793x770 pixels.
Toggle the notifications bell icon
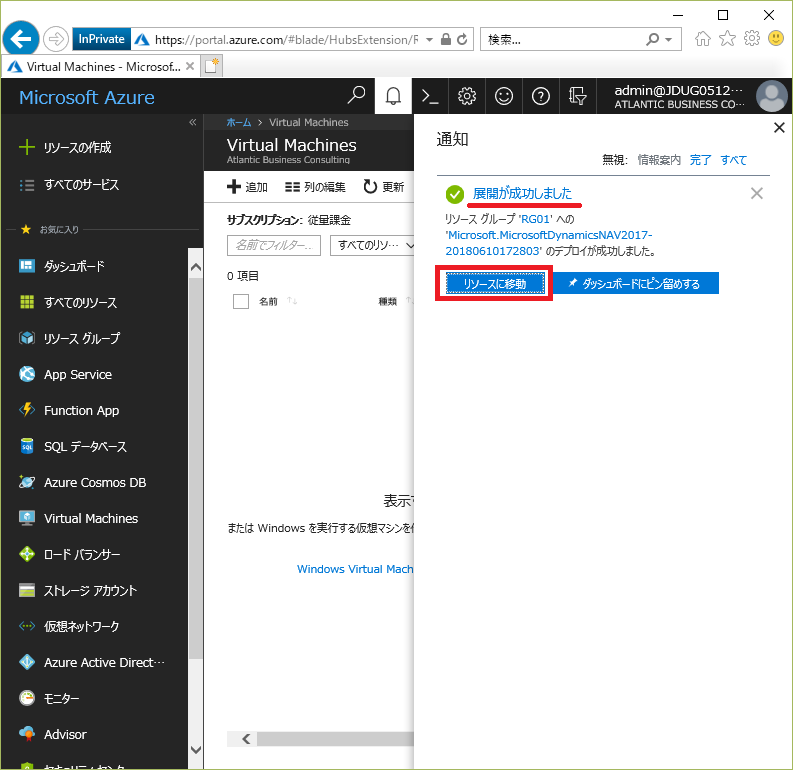pos(393,96)
